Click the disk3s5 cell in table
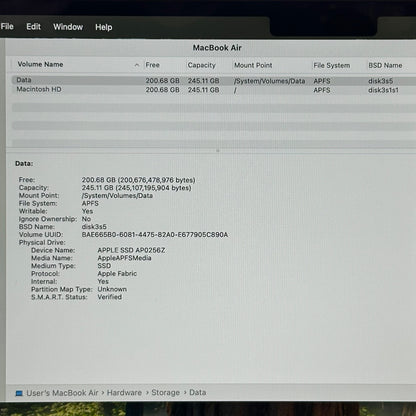This screenshot has width=416, height=416. pyautogui.click(x=381, y=81)
